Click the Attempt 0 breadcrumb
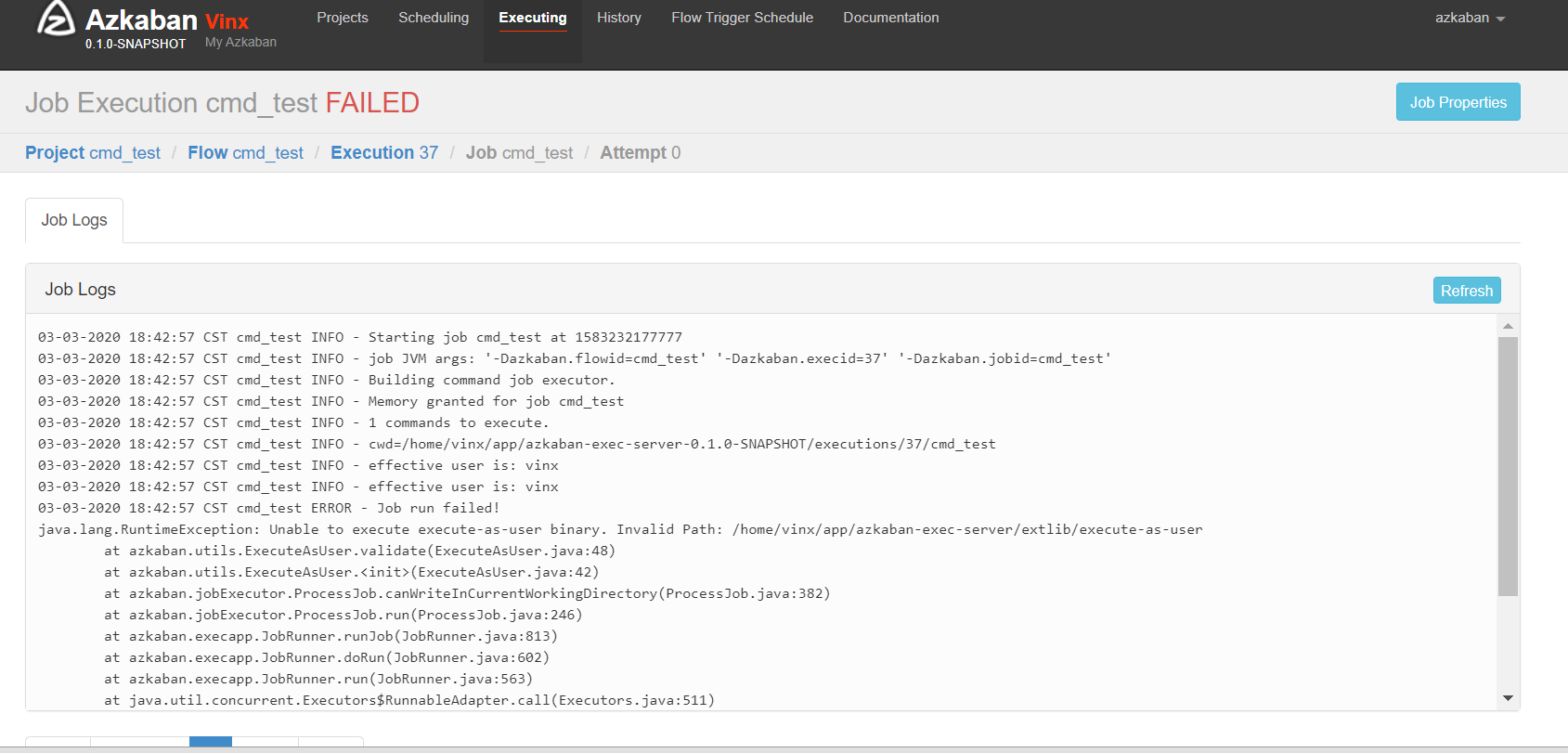 (641, 153)
